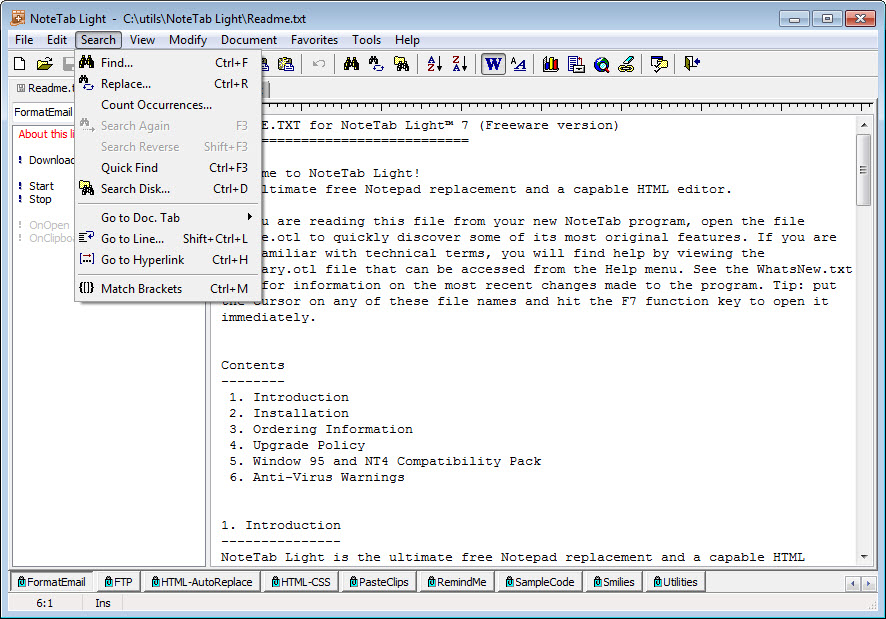Viewport: 886px width, 619px height.
Task: Close the open Search menu via its menu bar title
Action: (x=98, y=40)
